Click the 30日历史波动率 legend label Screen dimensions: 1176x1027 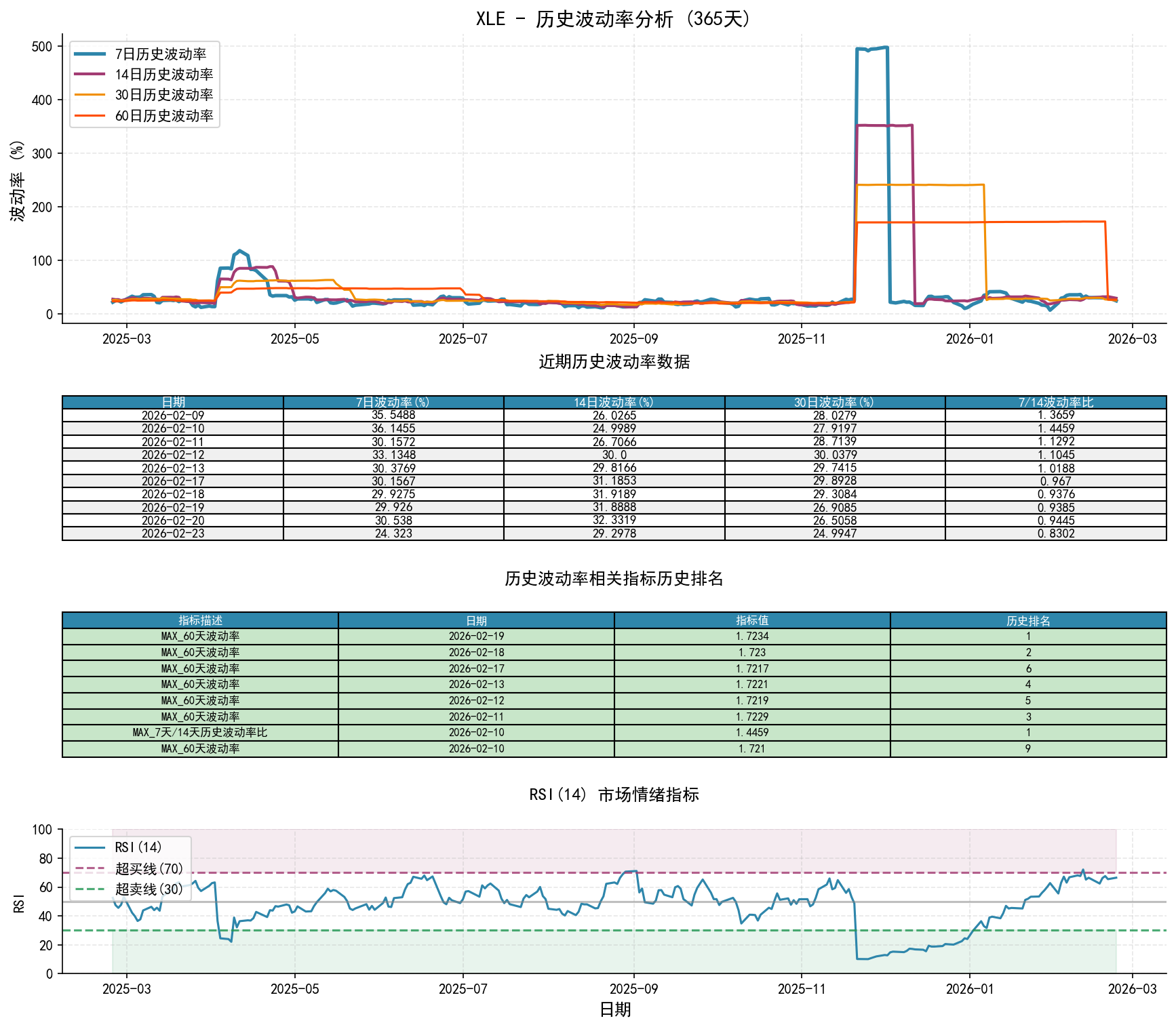point(163,95)
